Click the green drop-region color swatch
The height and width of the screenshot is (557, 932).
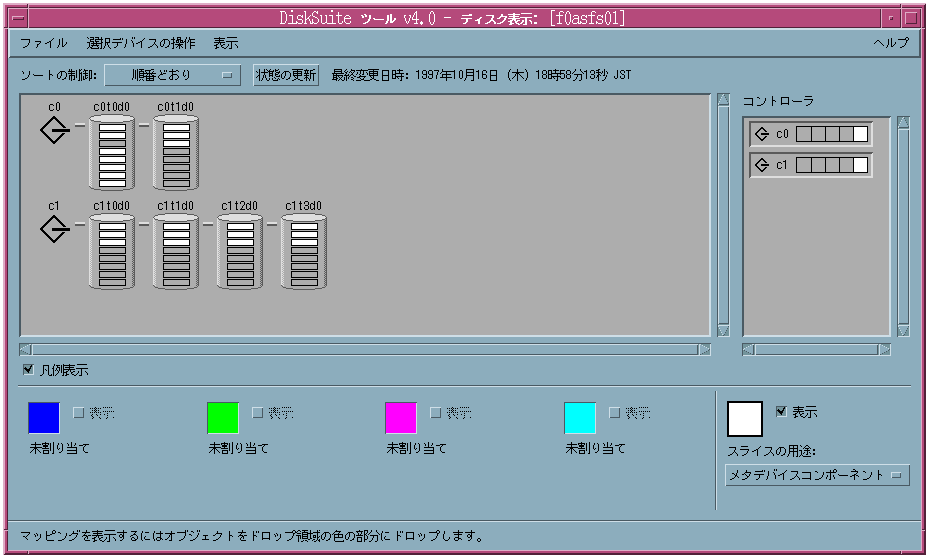pyautogui.click(x=223, y=418)
